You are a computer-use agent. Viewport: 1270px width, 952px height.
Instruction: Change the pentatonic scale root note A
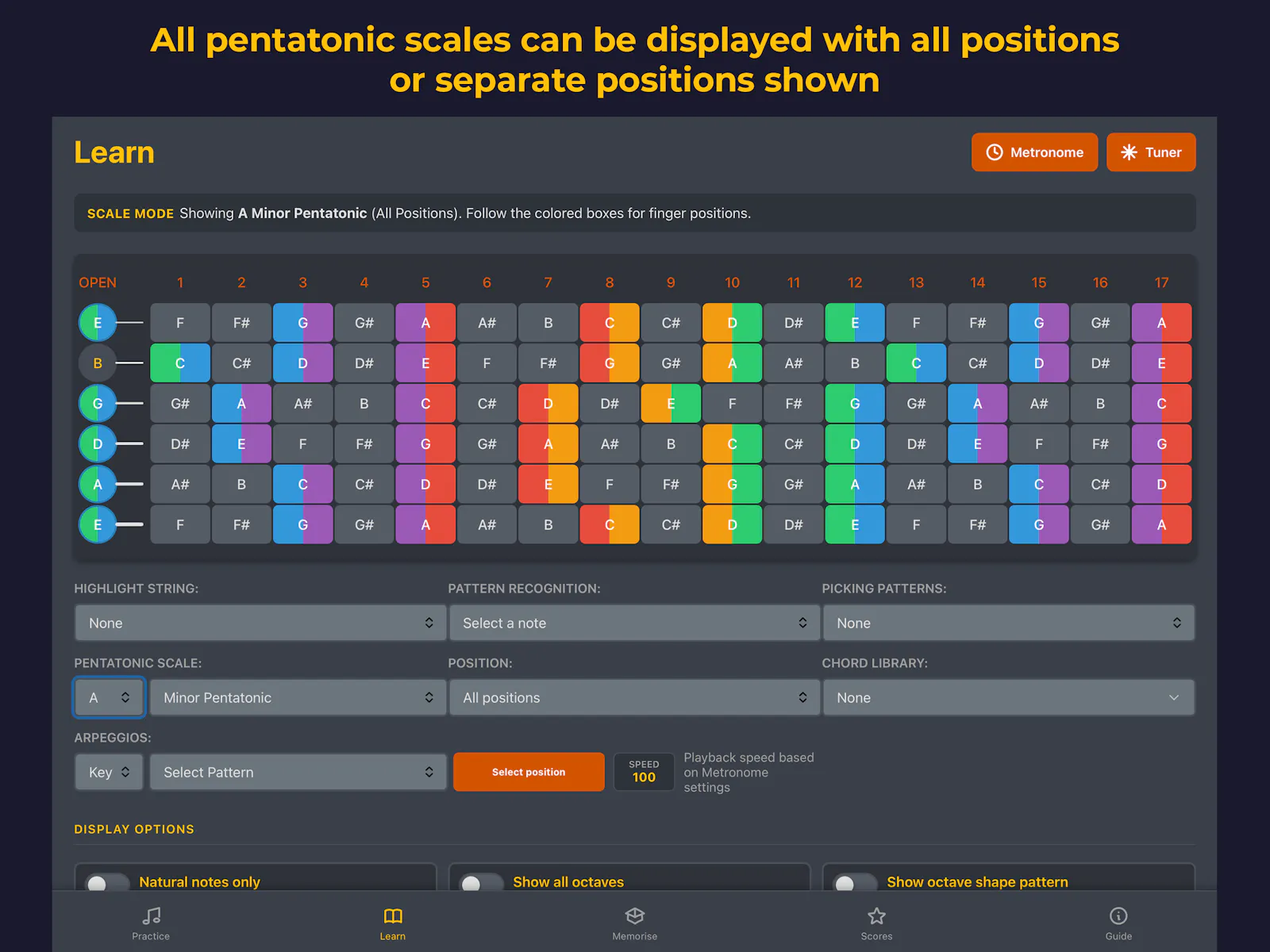[109, 697]
